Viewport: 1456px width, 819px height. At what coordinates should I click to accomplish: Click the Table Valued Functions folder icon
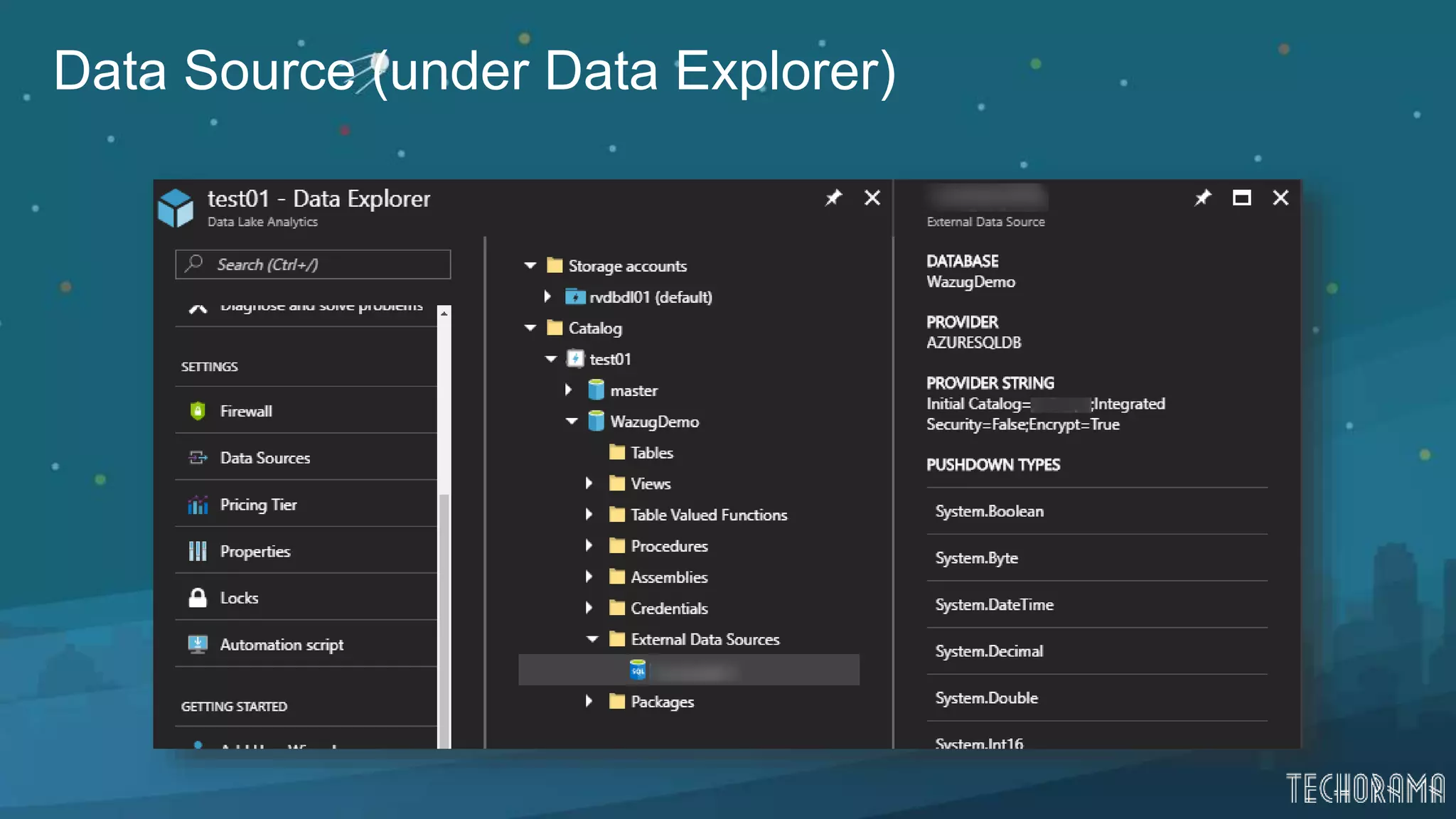(x=617, y=514)
